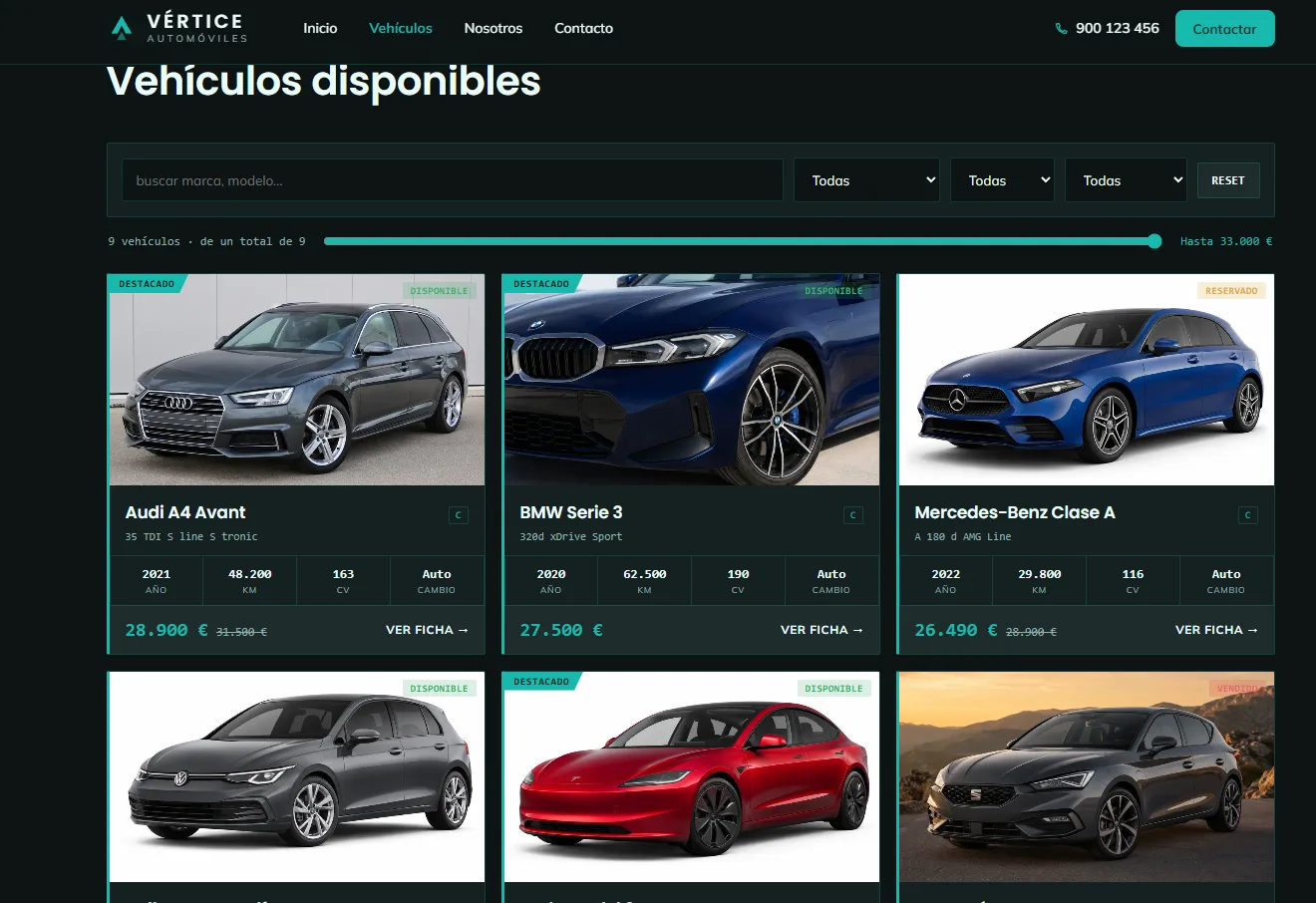The width and height of the screenshot is (1316, 903).
Task: Click the DESTACADO badge on the Audi card
Action: [147, 284]
